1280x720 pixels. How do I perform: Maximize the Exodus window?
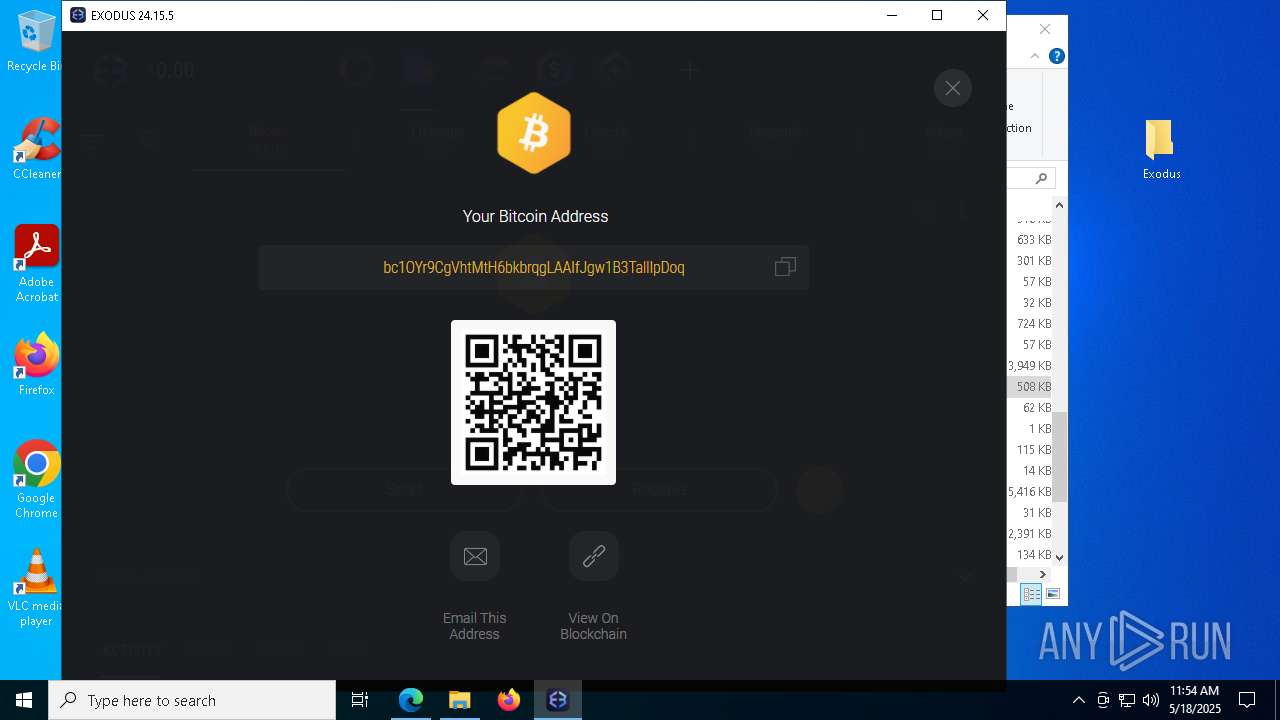937,15
